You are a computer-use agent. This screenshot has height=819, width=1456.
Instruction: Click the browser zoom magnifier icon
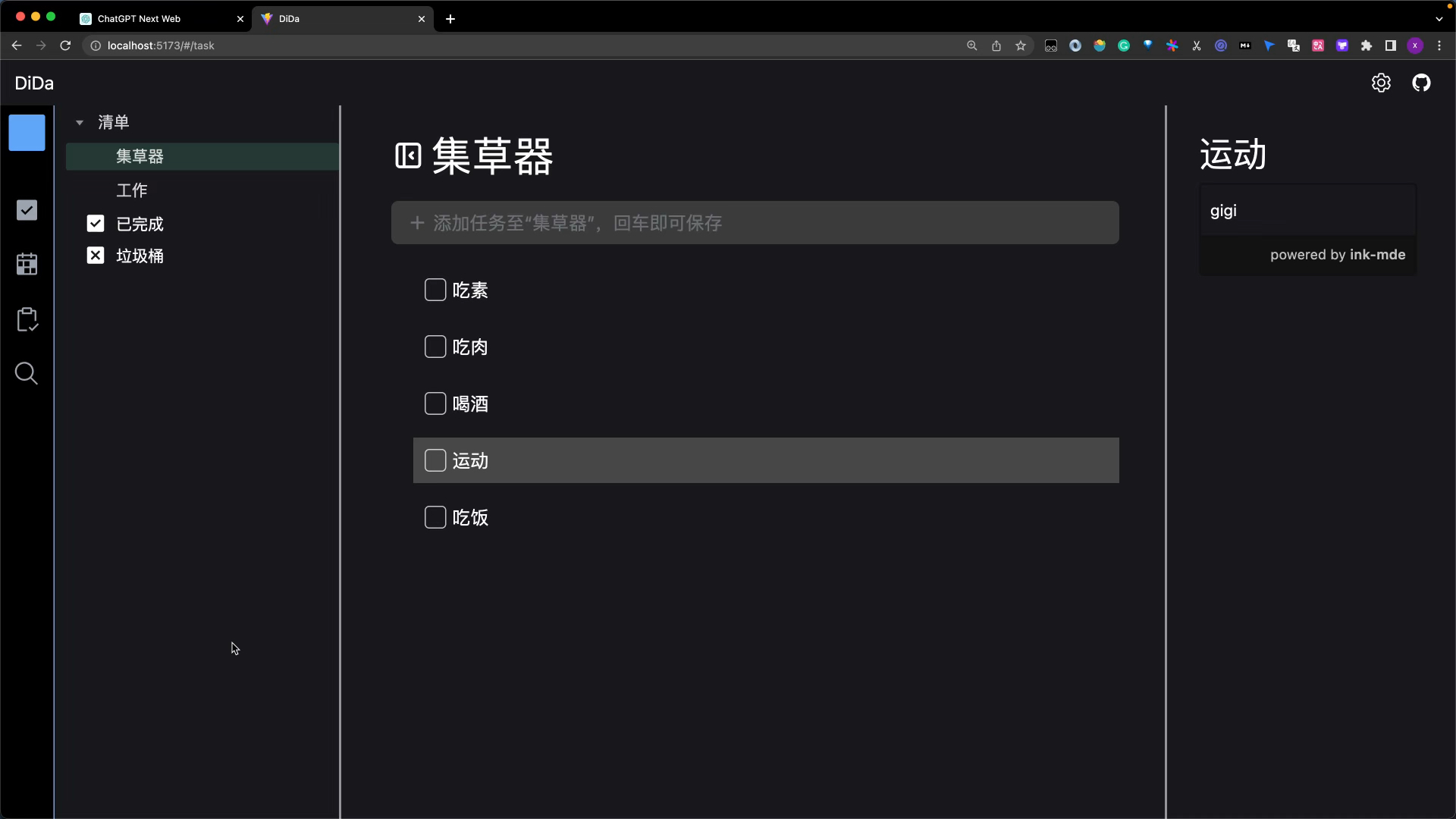(972, 45)
